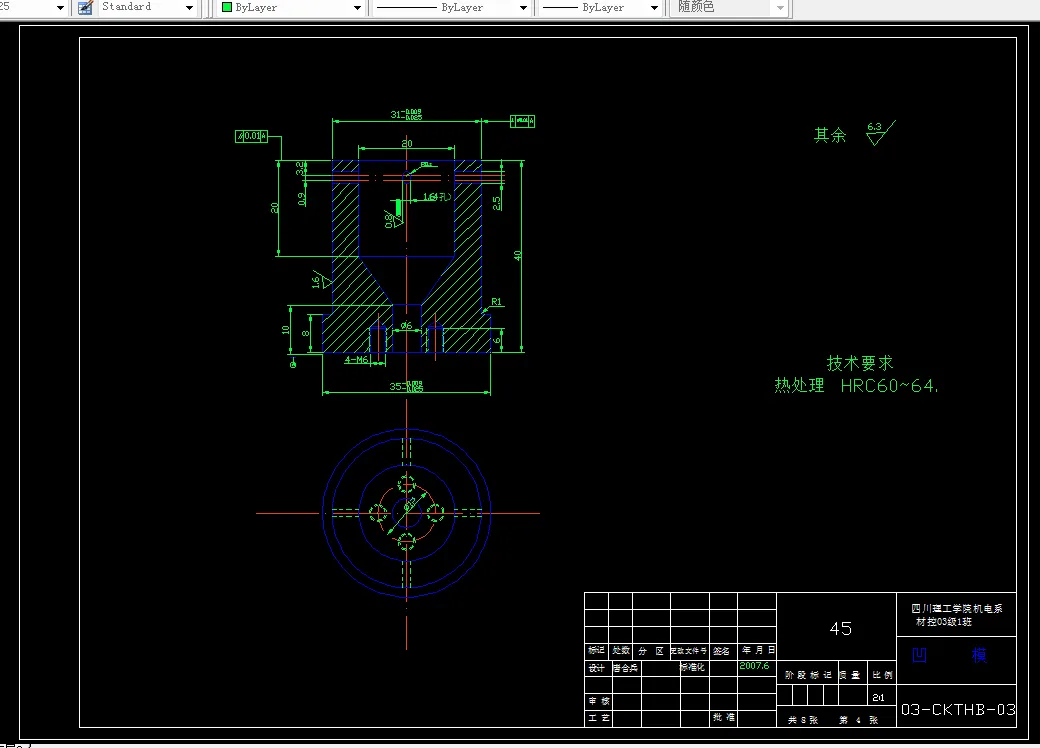
Task: Click the 年月日 header cell
Action: click(x=758, y=651)
